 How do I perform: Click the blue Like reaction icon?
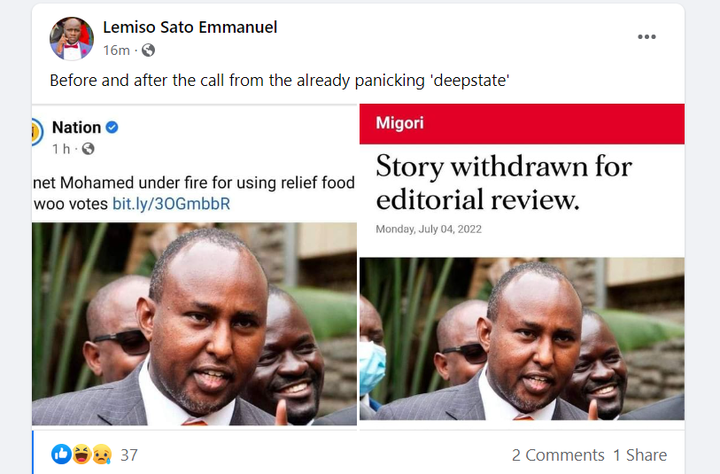click(61, 455)
